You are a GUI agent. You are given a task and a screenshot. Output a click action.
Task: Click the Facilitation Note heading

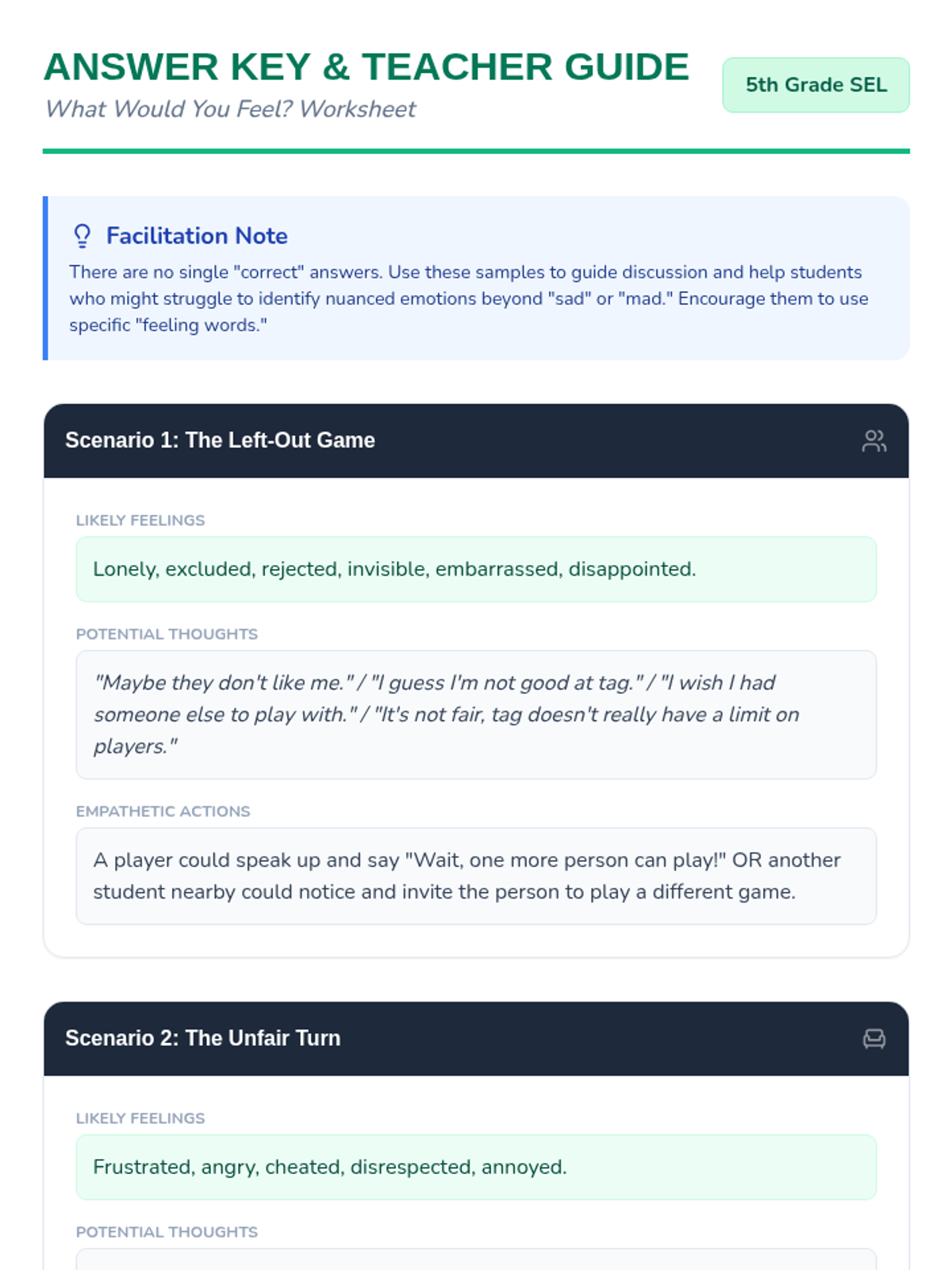tap(197, 236)
